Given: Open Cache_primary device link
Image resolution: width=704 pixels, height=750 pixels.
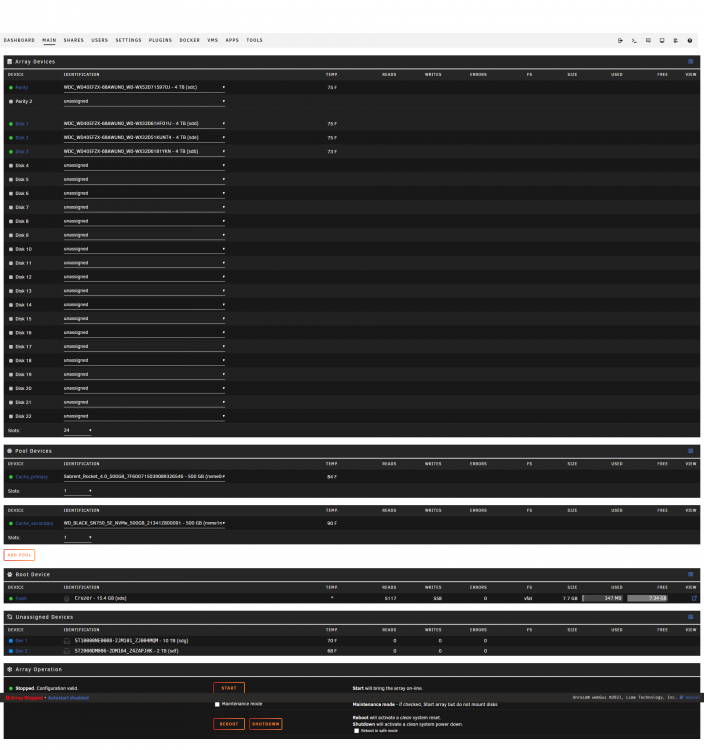Looking at the screenshot, I should click(32, 477).
